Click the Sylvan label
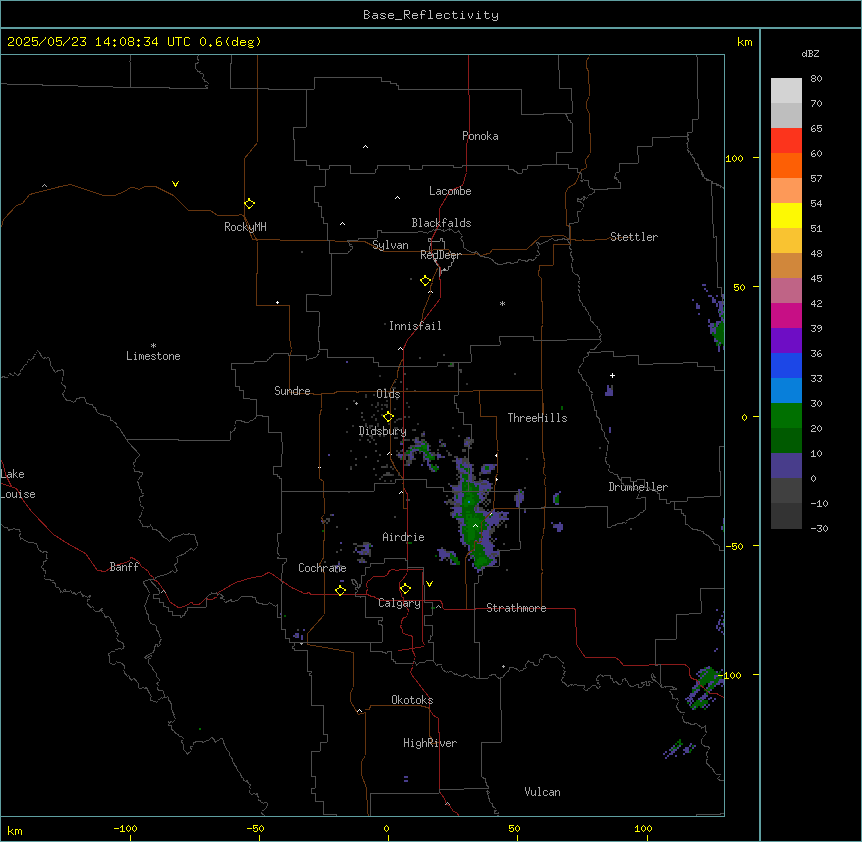Viewport: 862px width, 842px height. tap(390, 245)
